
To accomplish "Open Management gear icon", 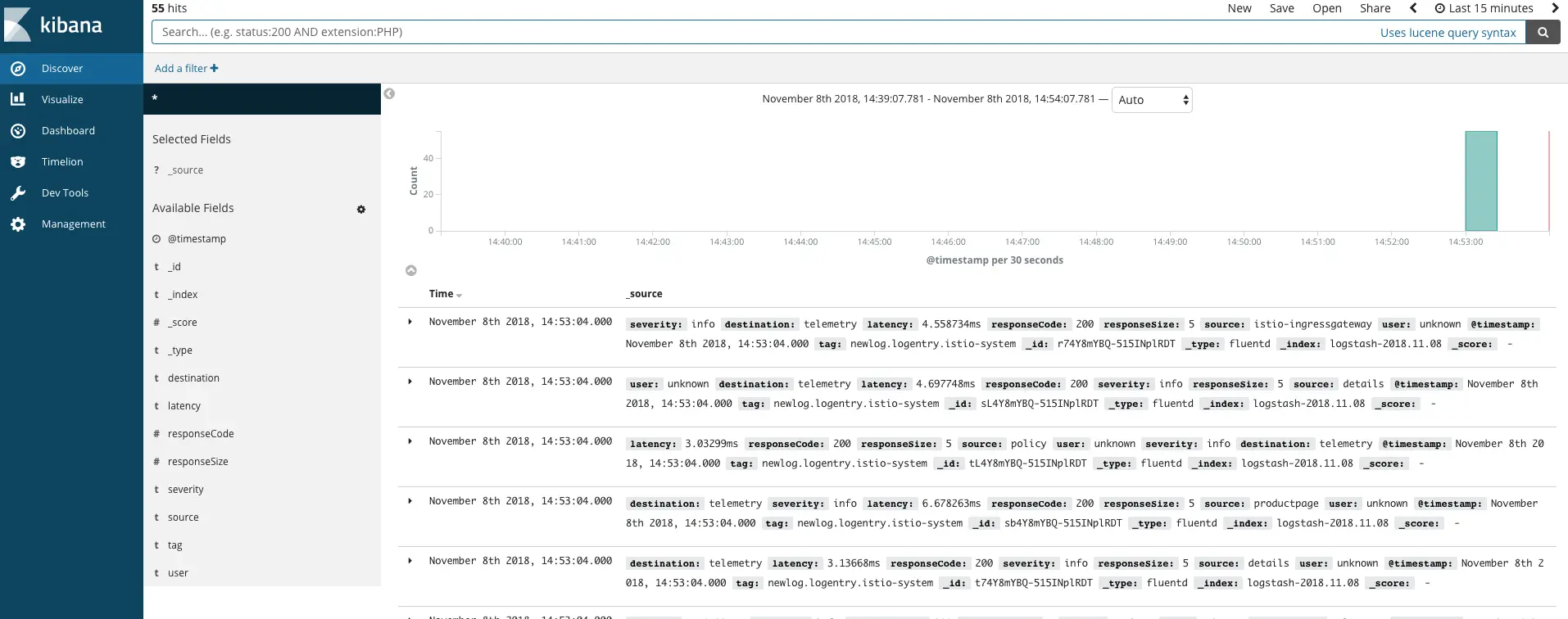I will [18, 224].
